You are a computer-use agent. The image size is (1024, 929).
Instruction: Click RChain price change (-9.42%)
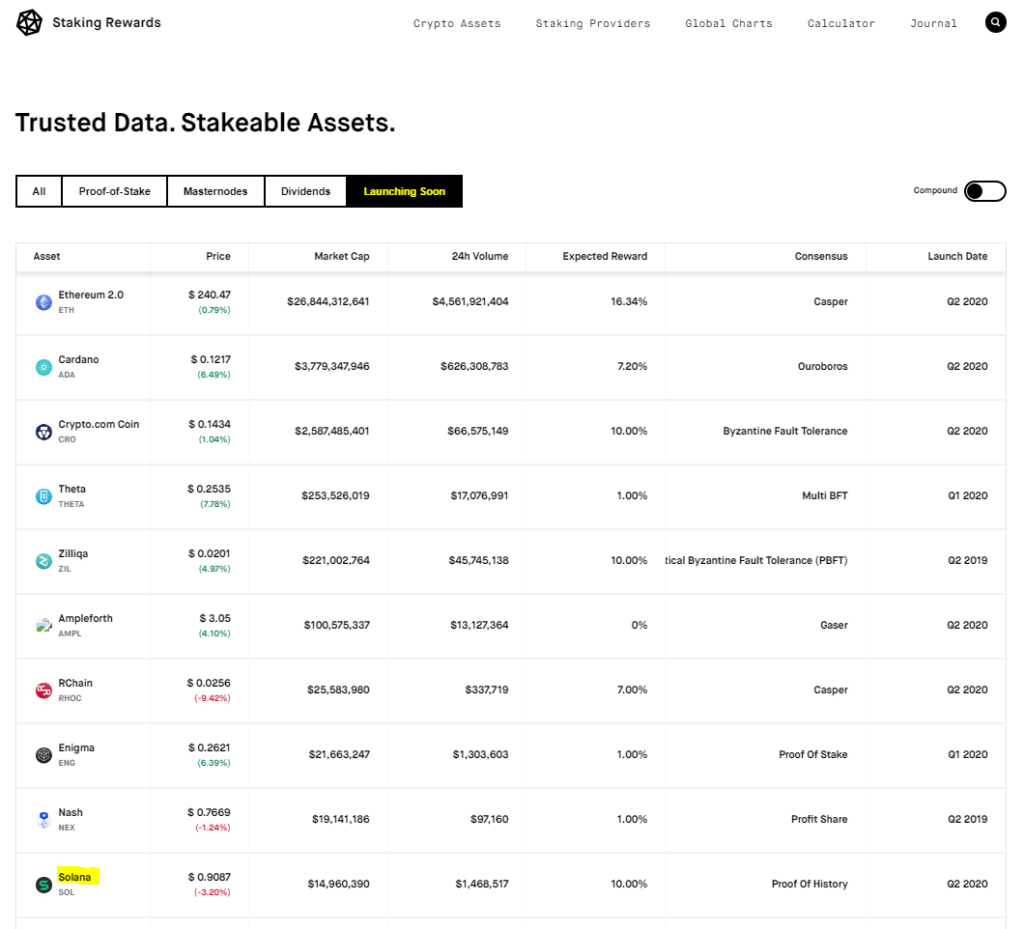tap(212, 699)
